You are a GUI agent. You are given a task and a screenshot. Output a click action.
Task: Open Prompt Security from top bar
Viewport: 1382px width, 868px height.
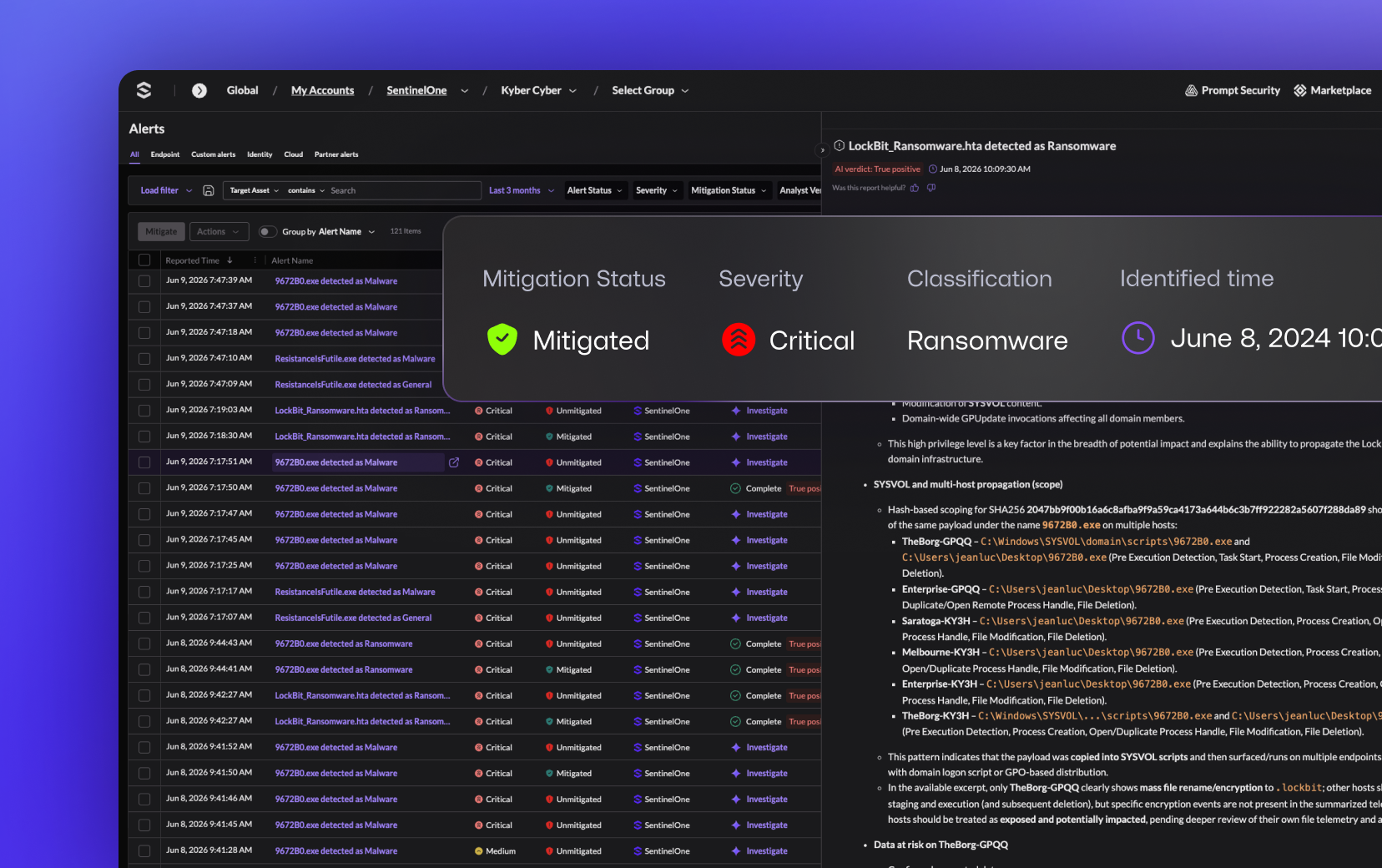click(x=1233, y=90)
